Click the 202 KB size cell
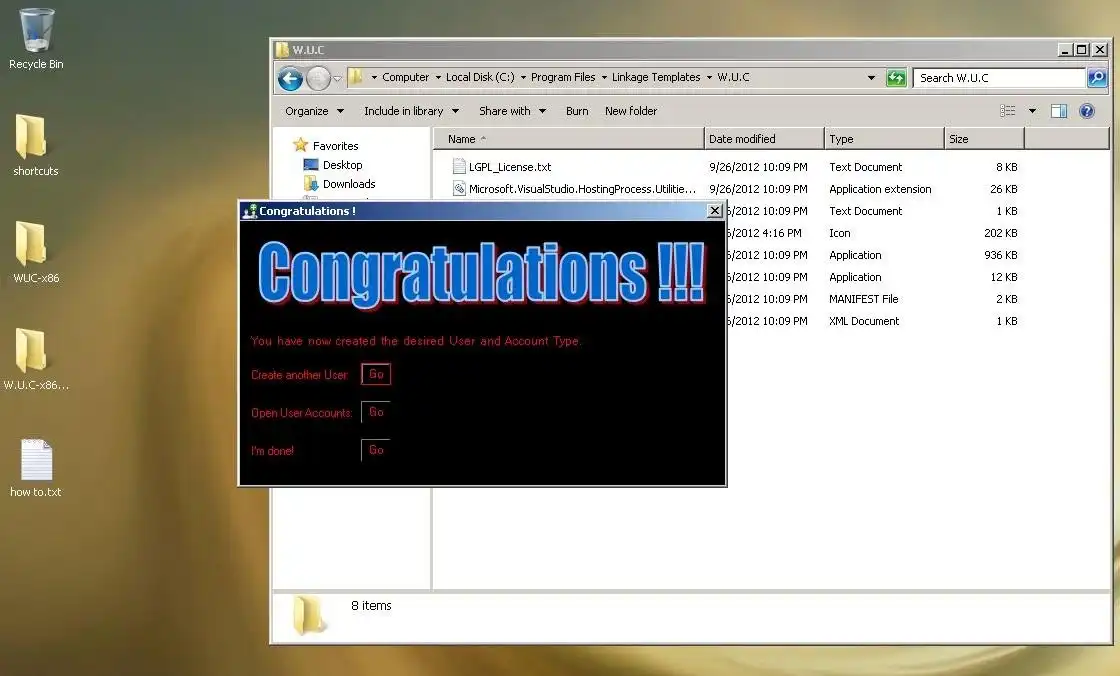The width and height of the screenshot is (1120, 676). [1000, 233]
